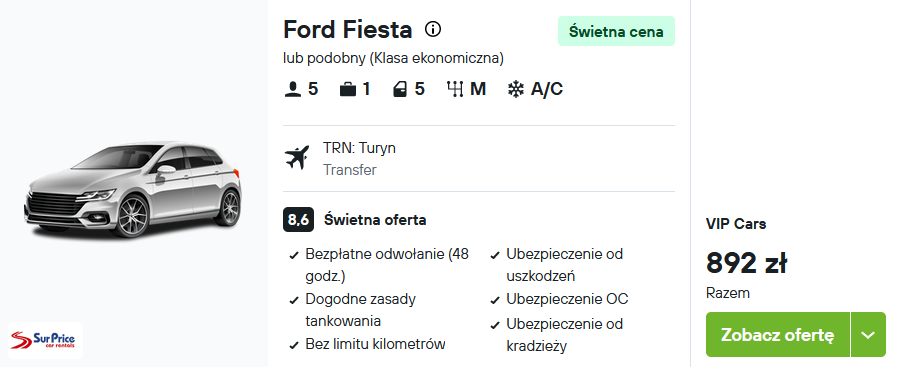Click the SurPrice car rentals logo
The image size is (898, 367).
(46, 340)
